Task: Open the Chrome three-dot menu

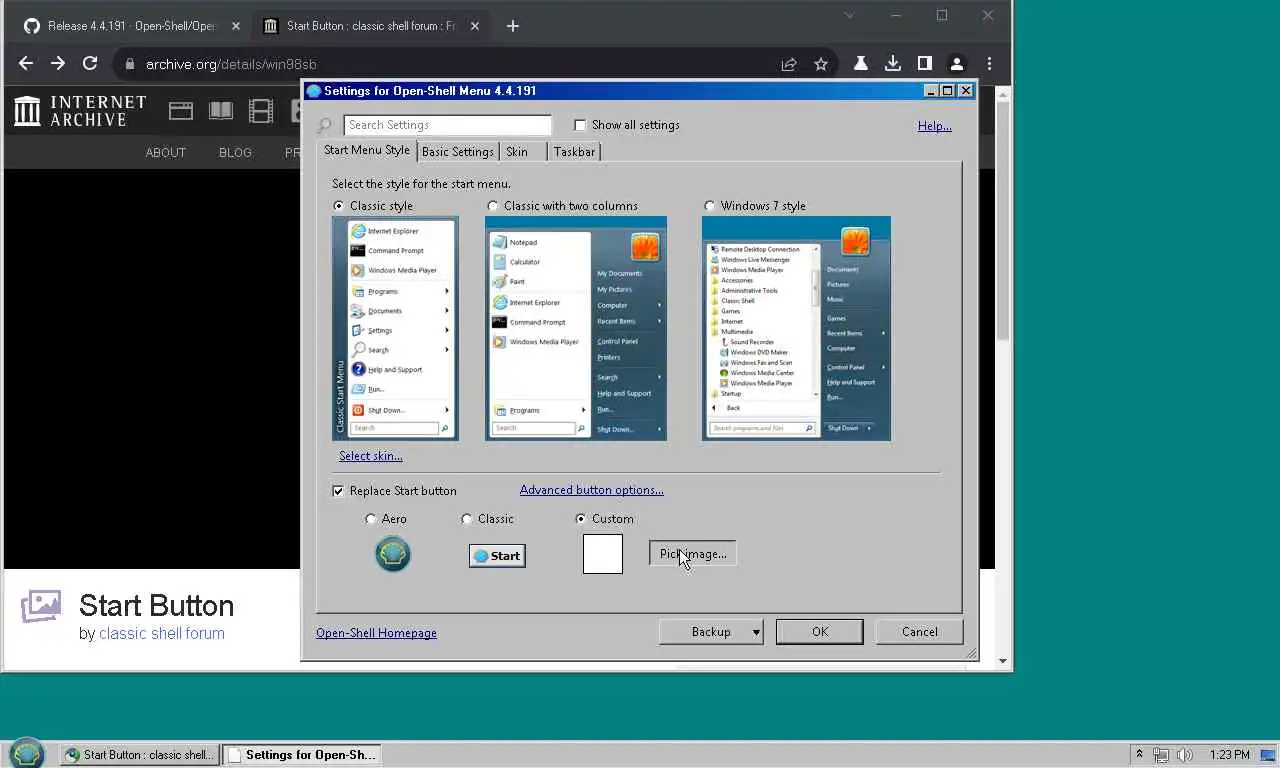Action: (989, 63)
